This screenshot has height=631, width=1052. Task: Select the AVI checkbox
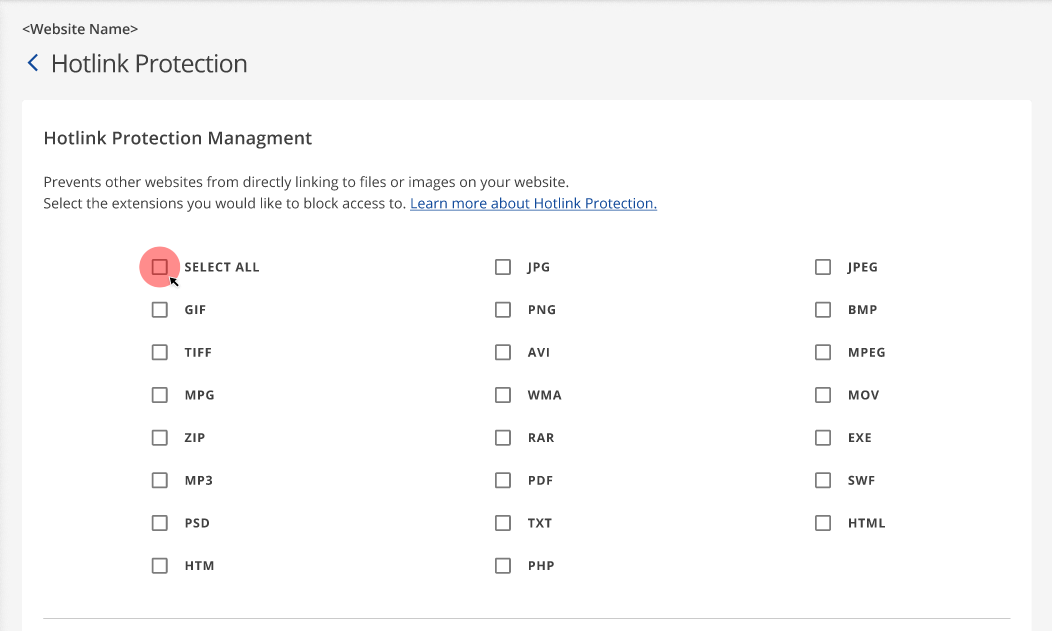point(503,352)
